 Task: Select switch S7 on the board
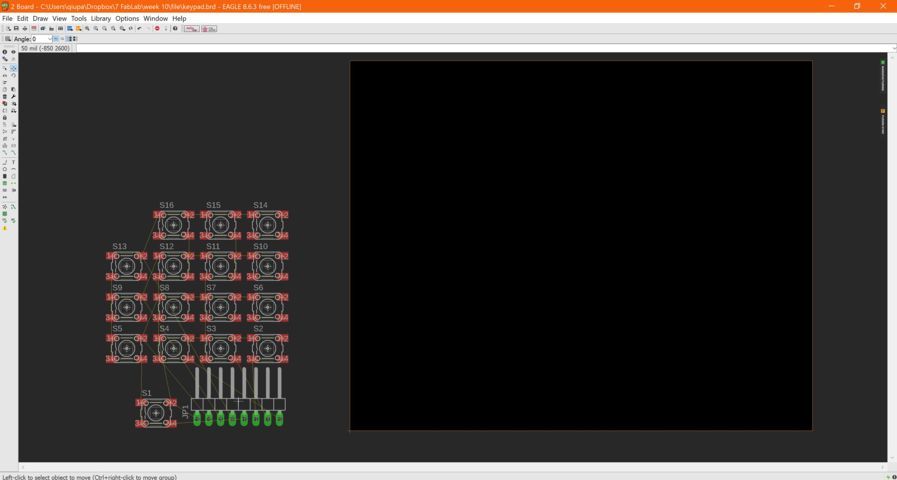click(x=220, y=307)
